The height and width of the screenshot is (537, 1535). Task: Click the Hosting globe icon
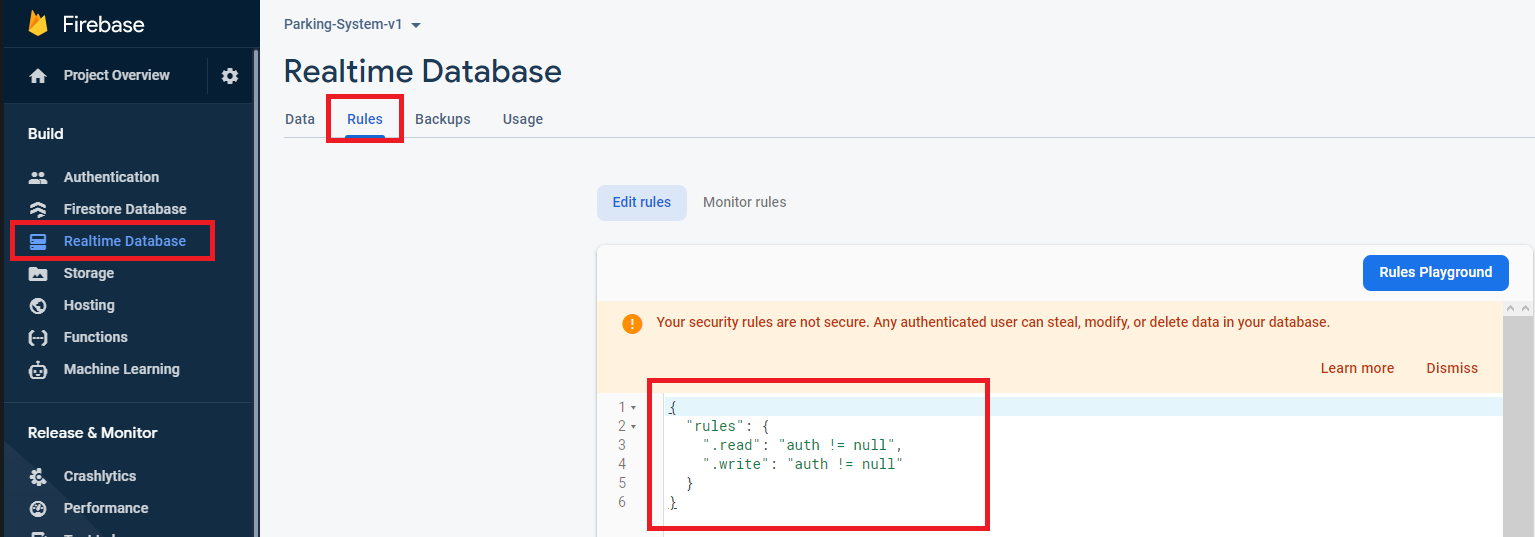pyautogui.click(x=38, y=305)
